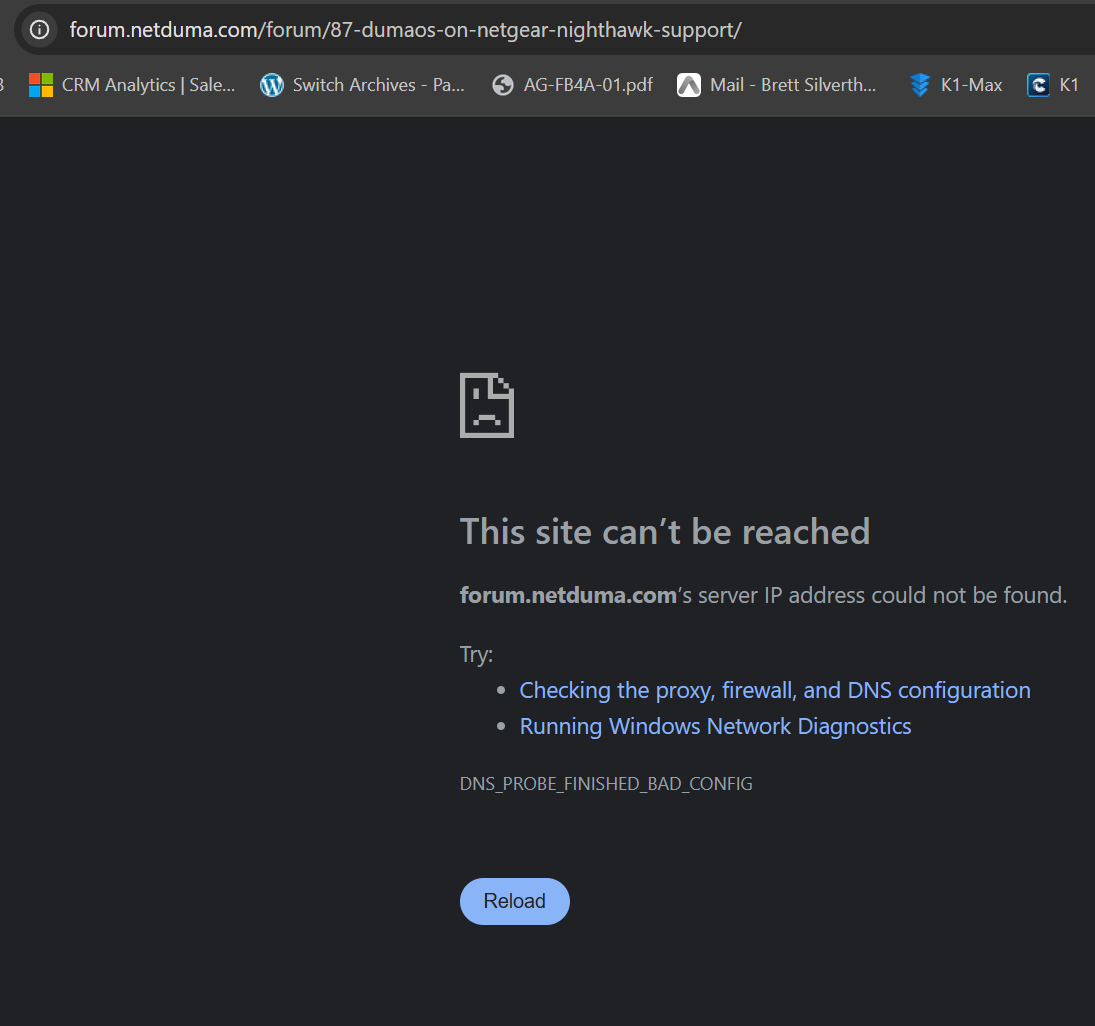Click the DNS_PROBE_FINISHED_BAD_CONFIG error code text
The image size is (1095, 1026).
point(606,784)
